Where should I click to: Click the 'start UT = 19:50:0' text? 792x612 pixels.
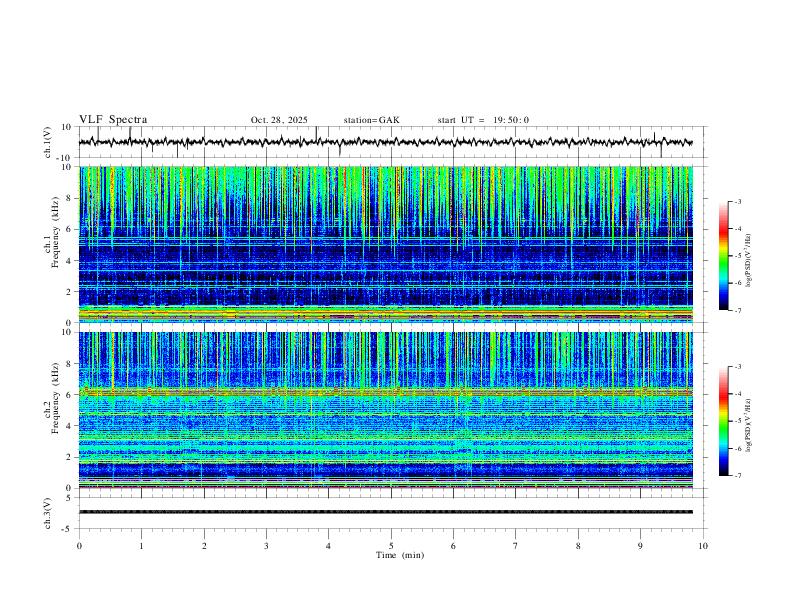pyautogui.click(x=483, y=120)
